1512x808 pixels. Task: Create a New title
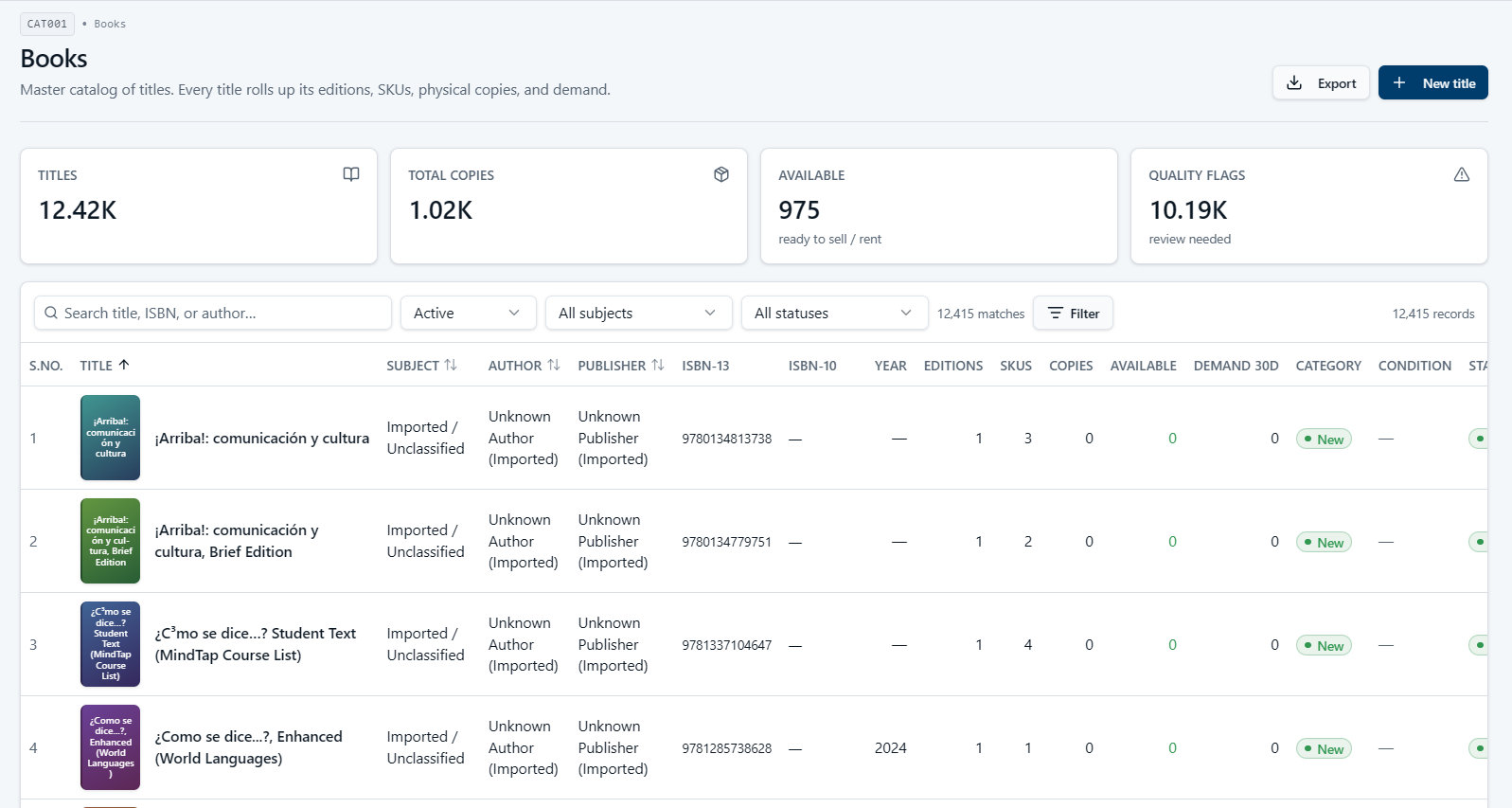1433,82
